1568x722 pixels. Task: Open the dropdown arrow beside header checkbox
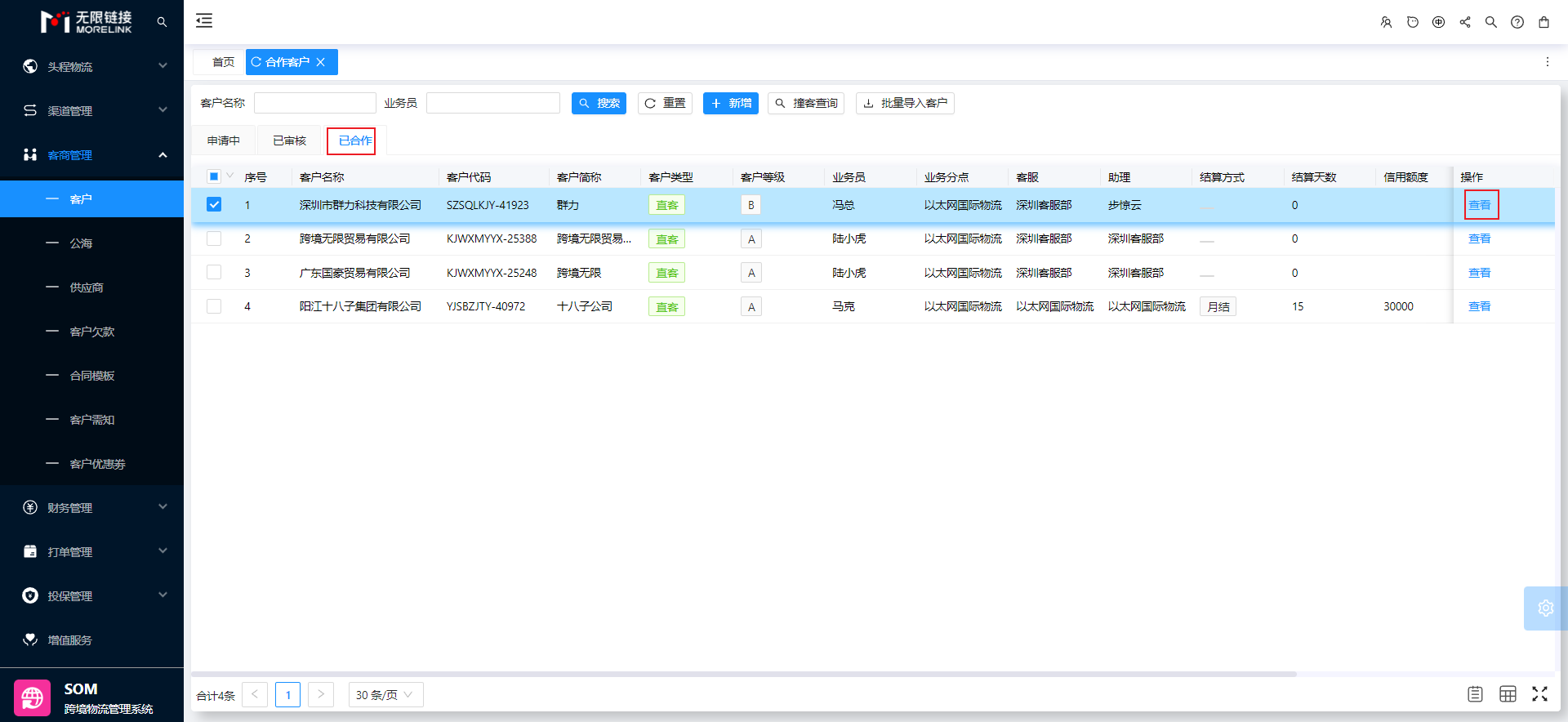tap(230, 176)
